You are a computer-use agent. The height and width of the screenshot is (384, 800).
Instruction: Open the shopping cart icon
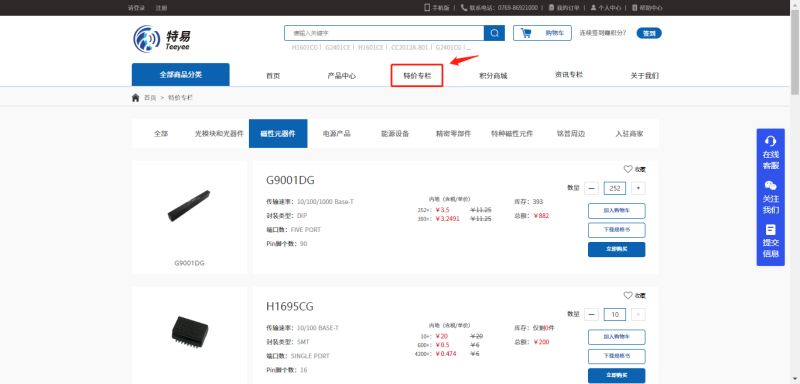(x=526, y=33)
